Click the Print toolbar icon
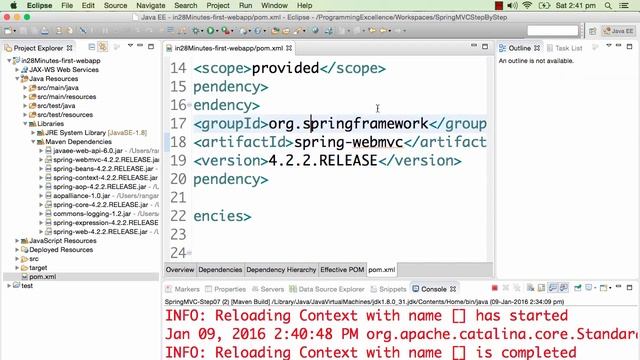The height and width of the screenshot is (360, 640). tap(44, 31)
